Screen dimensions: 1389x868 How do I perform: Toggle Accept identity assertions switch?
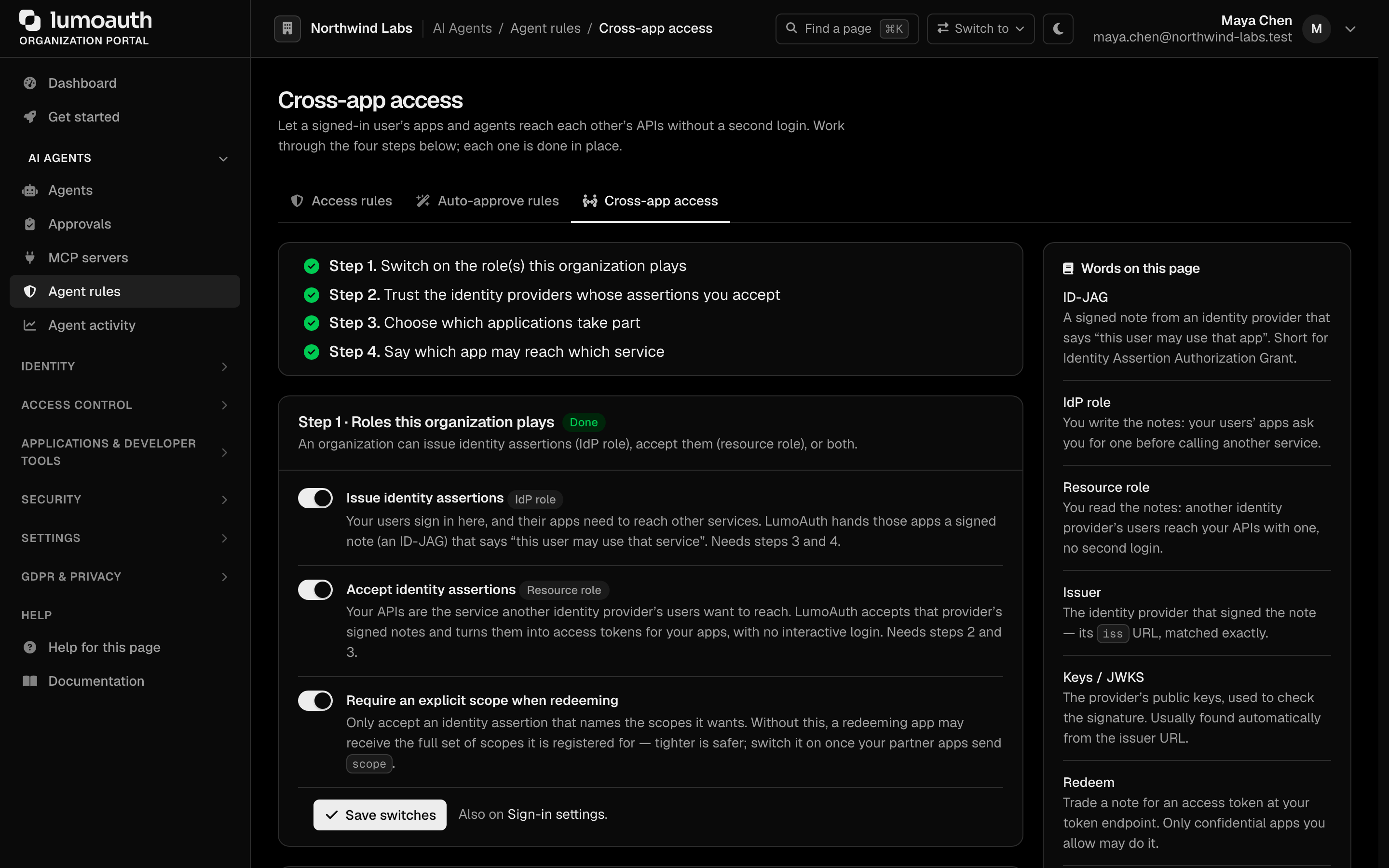pos(315,590)
